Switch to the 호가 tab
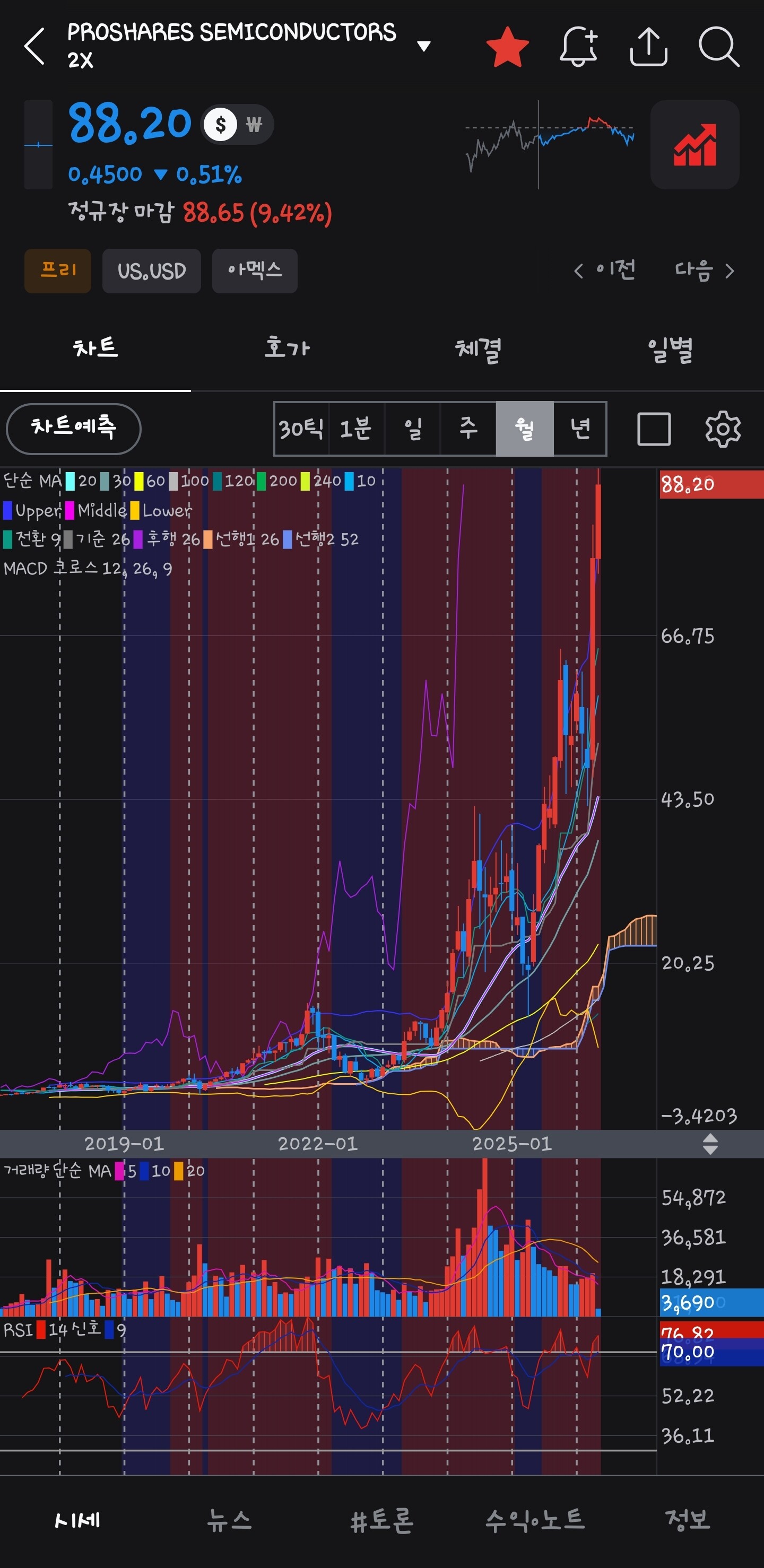Screen dimensions: 764x1568 (286, 349)
